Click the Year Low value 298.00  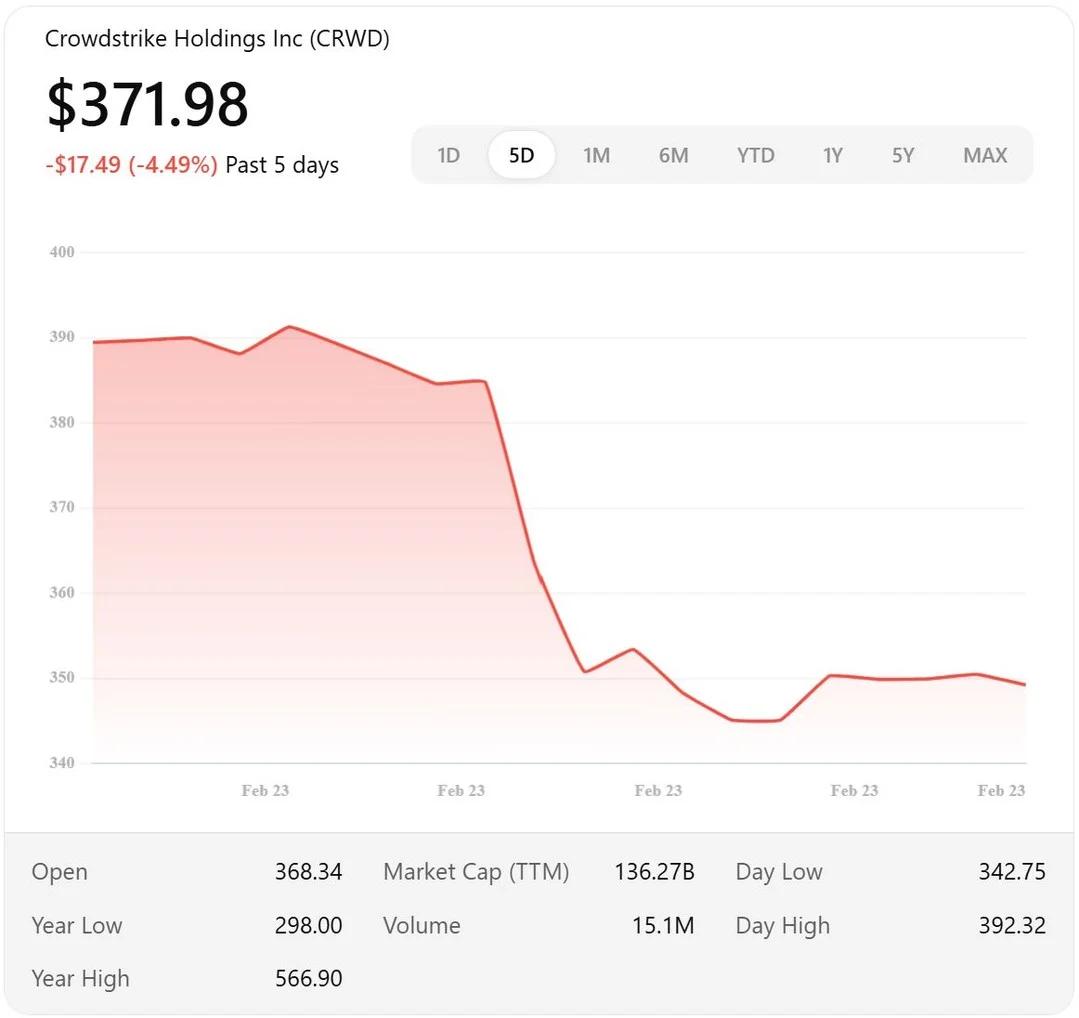pos(308,926)
